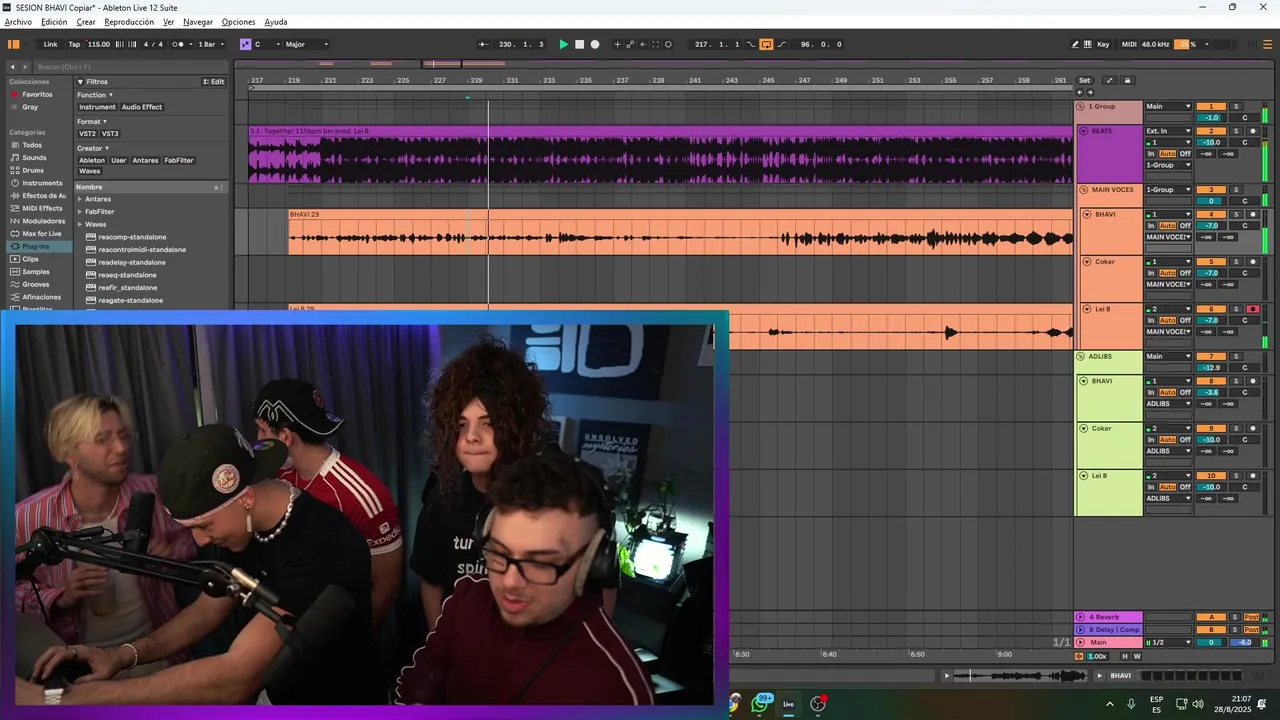Select Sounds category in browser
This screenshot has width=1280, height=720.
point(35,158)
